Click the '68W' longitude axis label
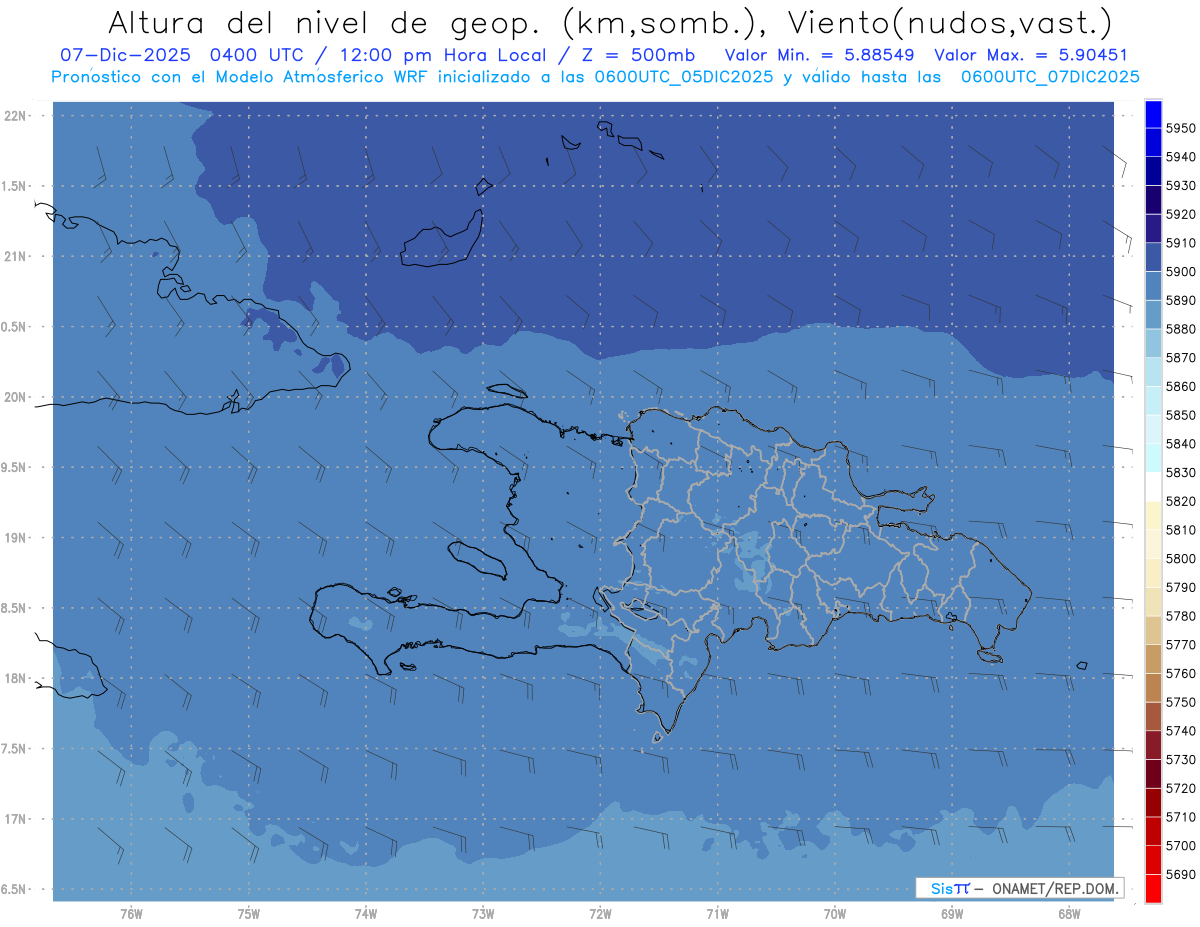This screenshot has height=927, width=1200. (x=1068, y=914)
